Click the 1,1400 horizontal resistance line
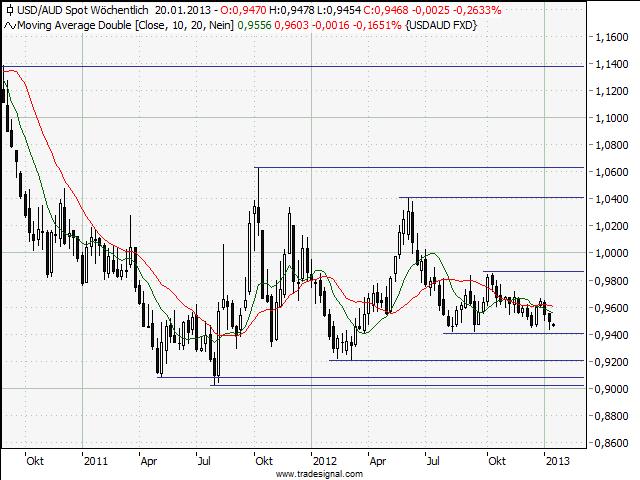The image size is (640, 480). pyautogui.click(x=300, y=66)
